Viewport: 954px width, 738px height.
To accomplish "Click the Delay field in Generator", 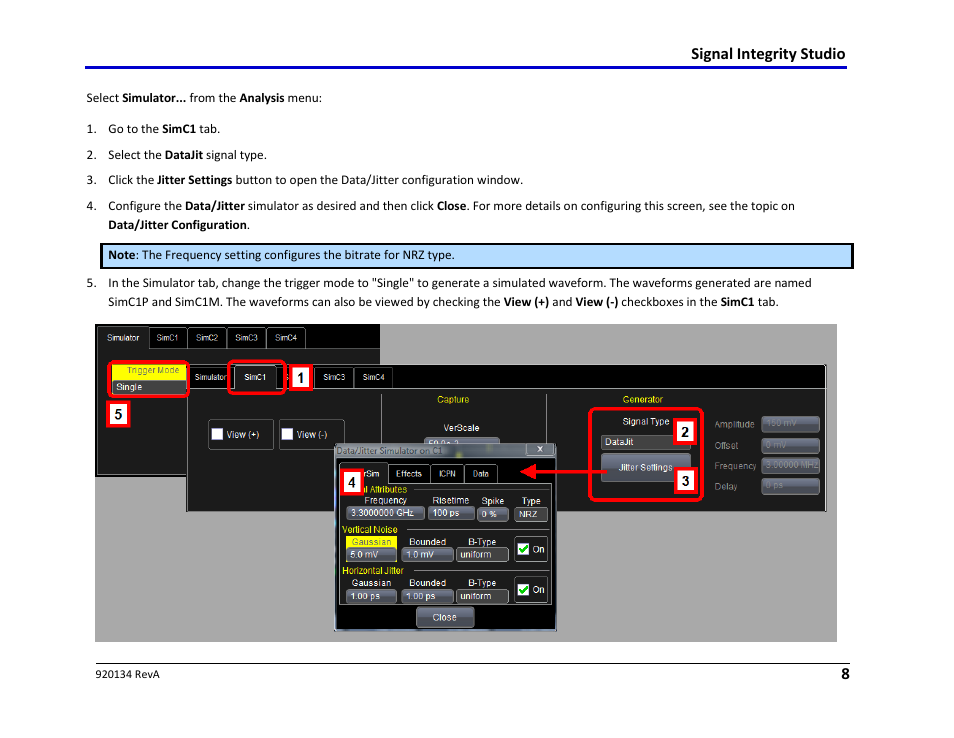I will click(790, 486).
